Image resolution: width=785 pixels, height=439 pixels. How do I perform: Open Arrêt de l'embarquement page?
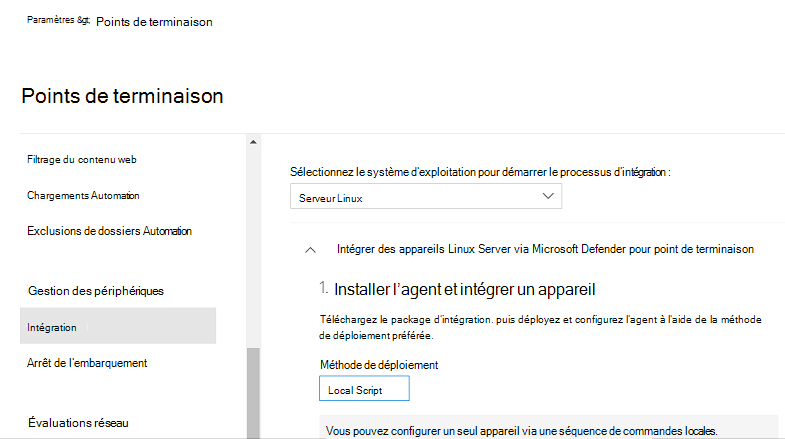point(87,363)
